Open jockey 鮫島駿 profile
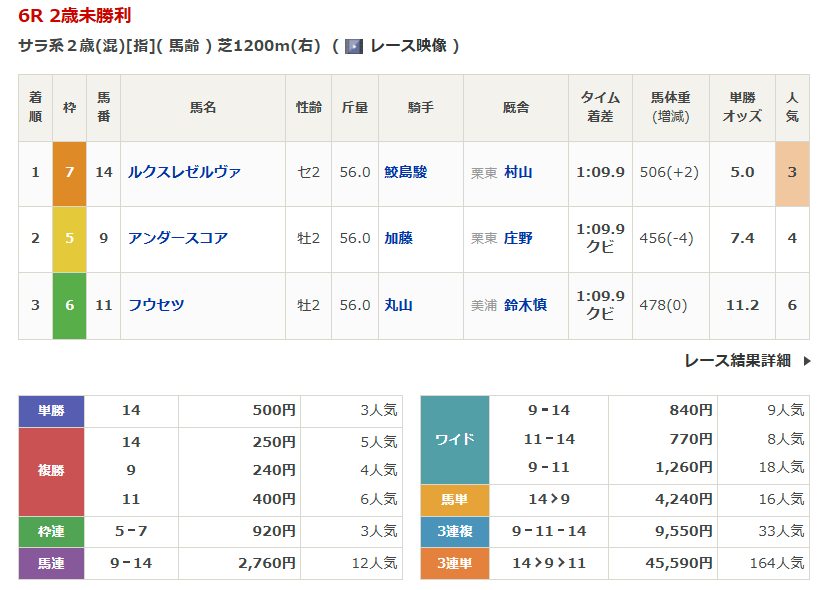826x590 pixels. pyautogui.click(x=405, y=172)
